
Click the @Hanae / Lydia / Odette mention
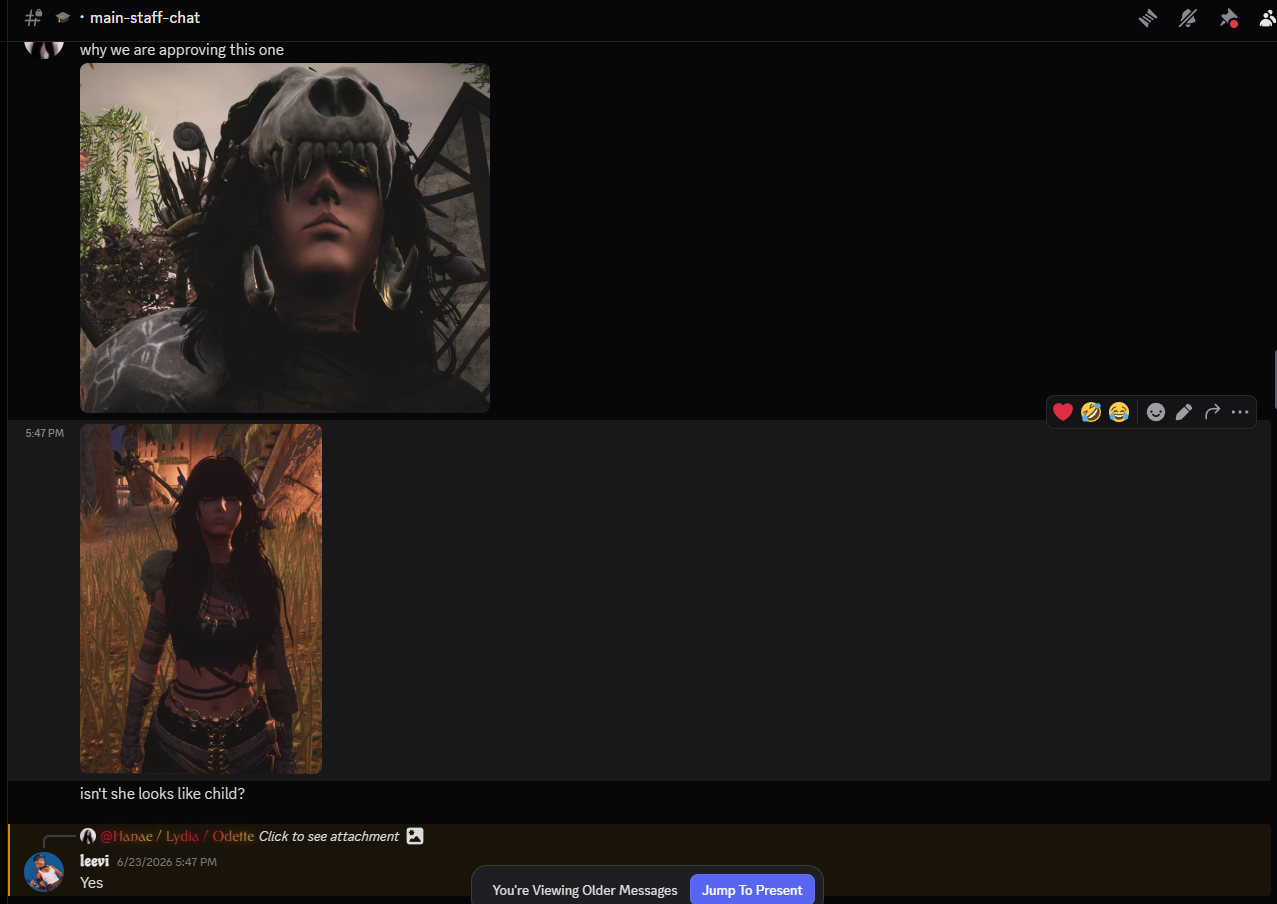[176, 836]
